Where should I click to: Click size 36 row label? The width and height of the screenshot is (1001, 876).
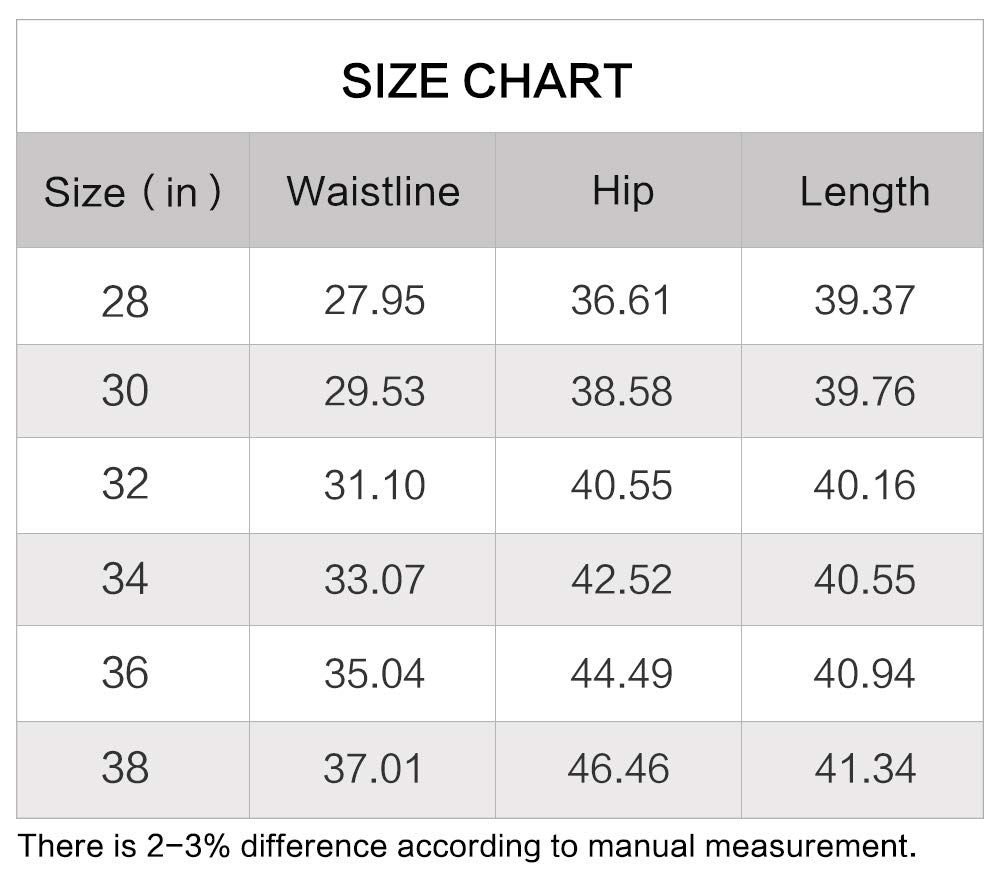[x=125, y=672]
